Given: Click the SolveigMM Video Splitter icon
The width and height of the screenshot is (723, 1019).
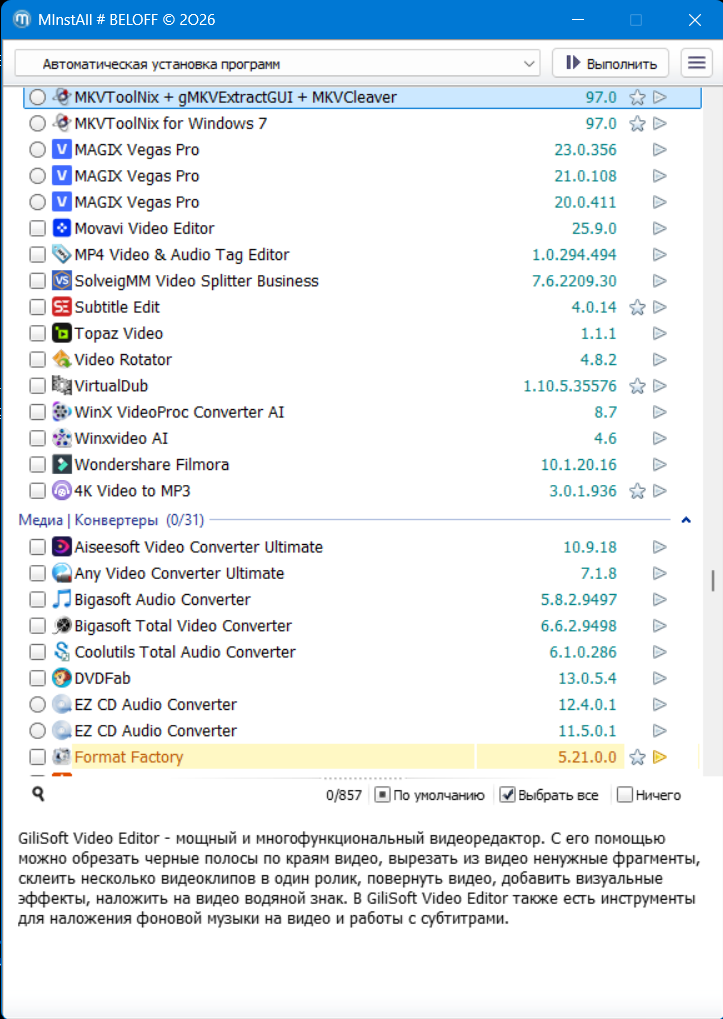Looking at the screenshot, I should click(61, 281).
